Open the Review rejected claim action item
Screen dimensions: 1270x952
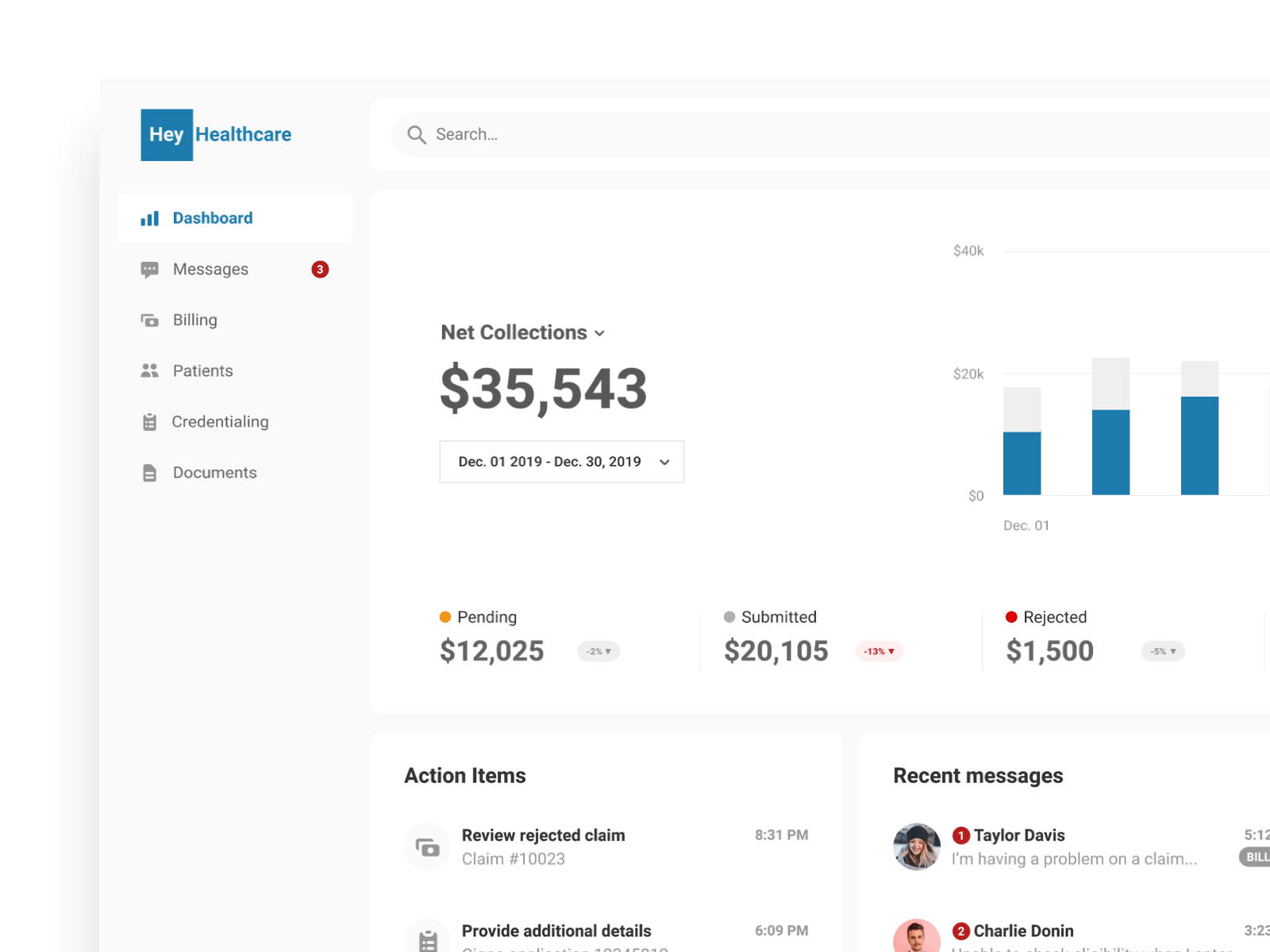544,835
